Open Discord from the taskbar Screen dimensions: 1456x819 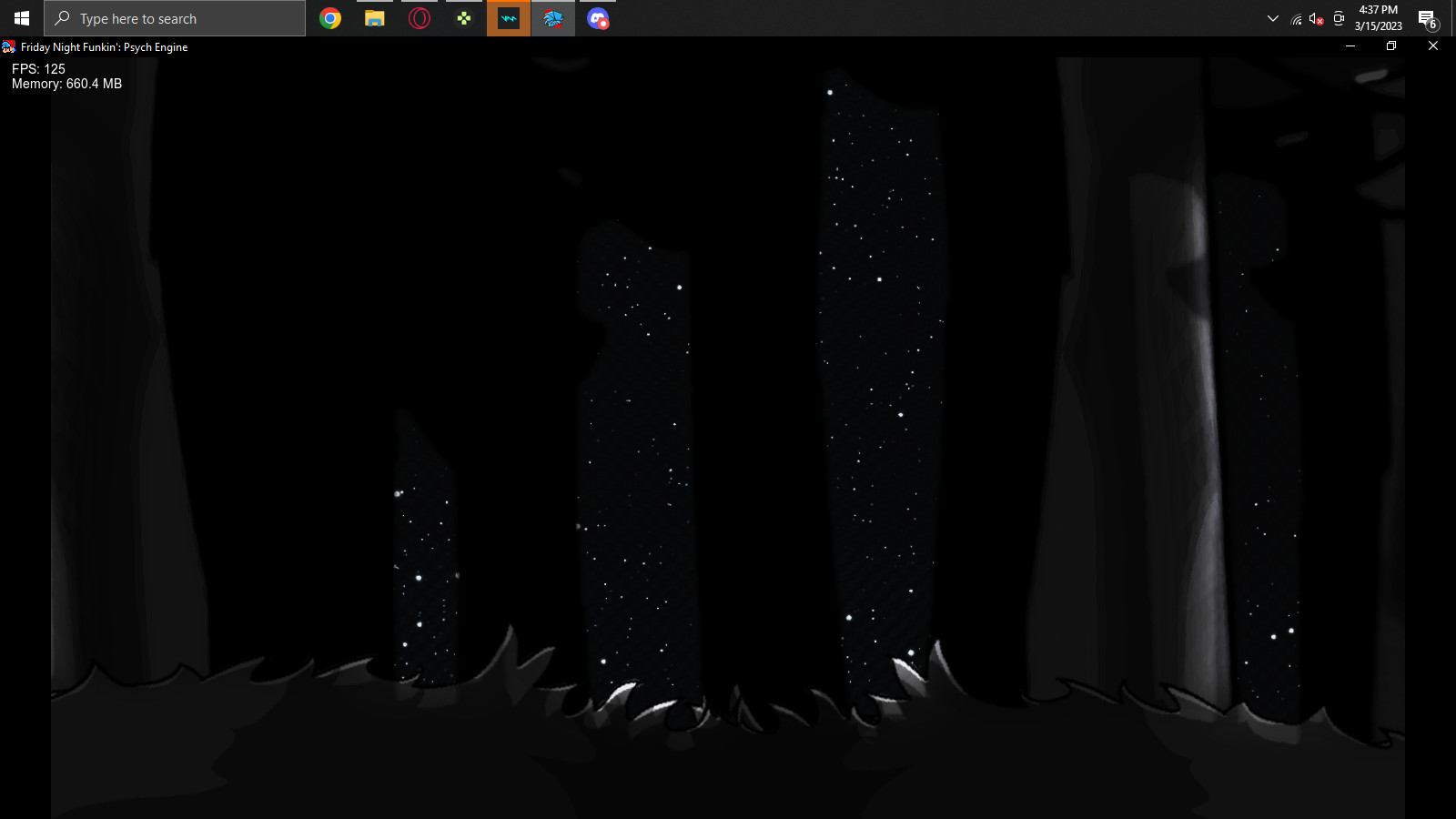click(598, 18)
